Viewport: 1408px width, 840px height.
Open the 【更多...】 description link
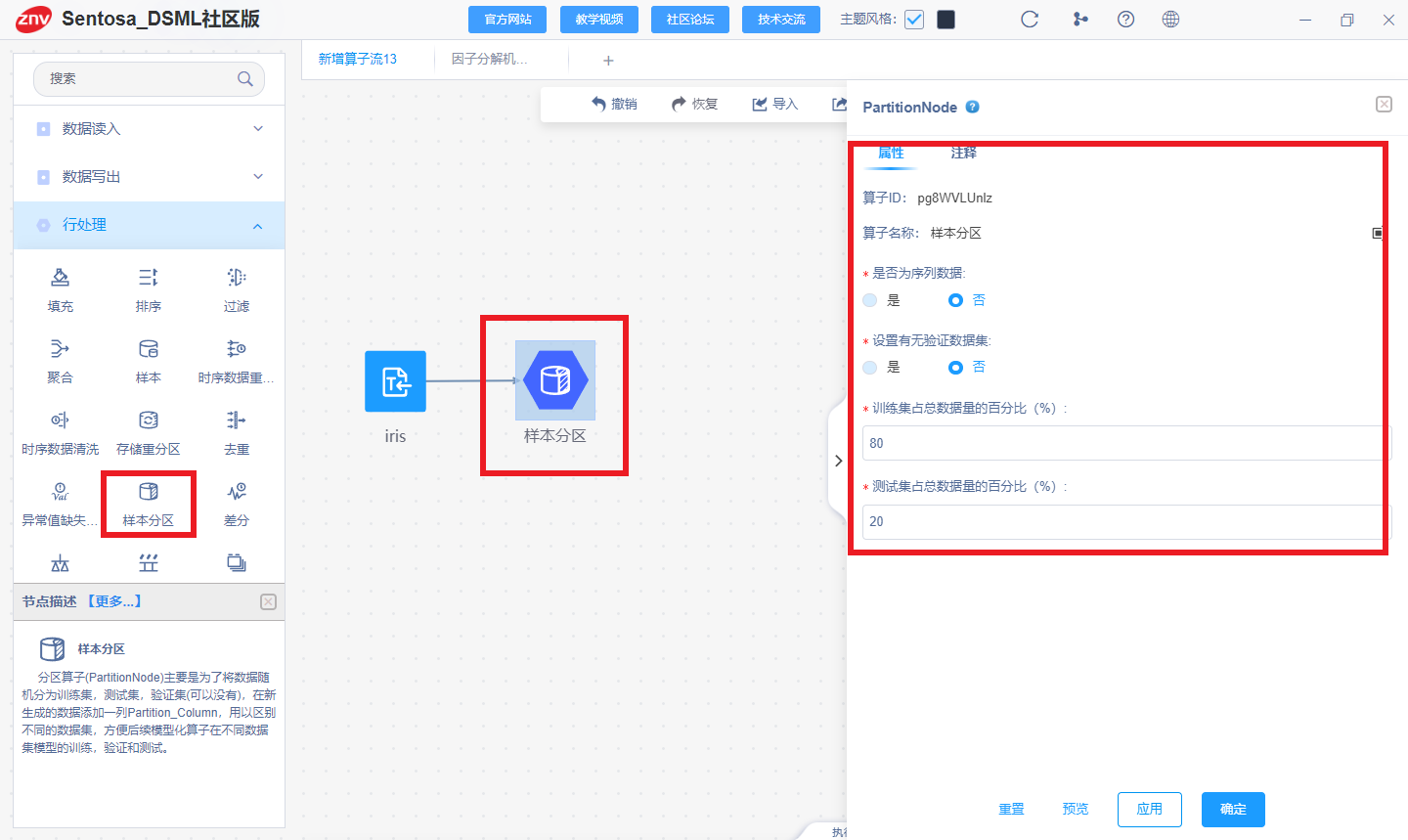[x=113, y=601]
